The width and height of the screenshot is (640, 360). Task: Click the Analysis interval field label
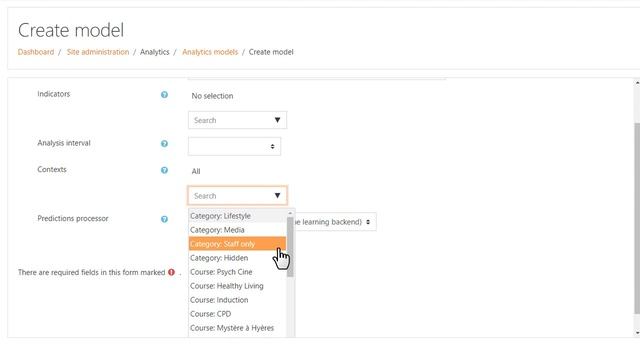(x=64, y=143)
